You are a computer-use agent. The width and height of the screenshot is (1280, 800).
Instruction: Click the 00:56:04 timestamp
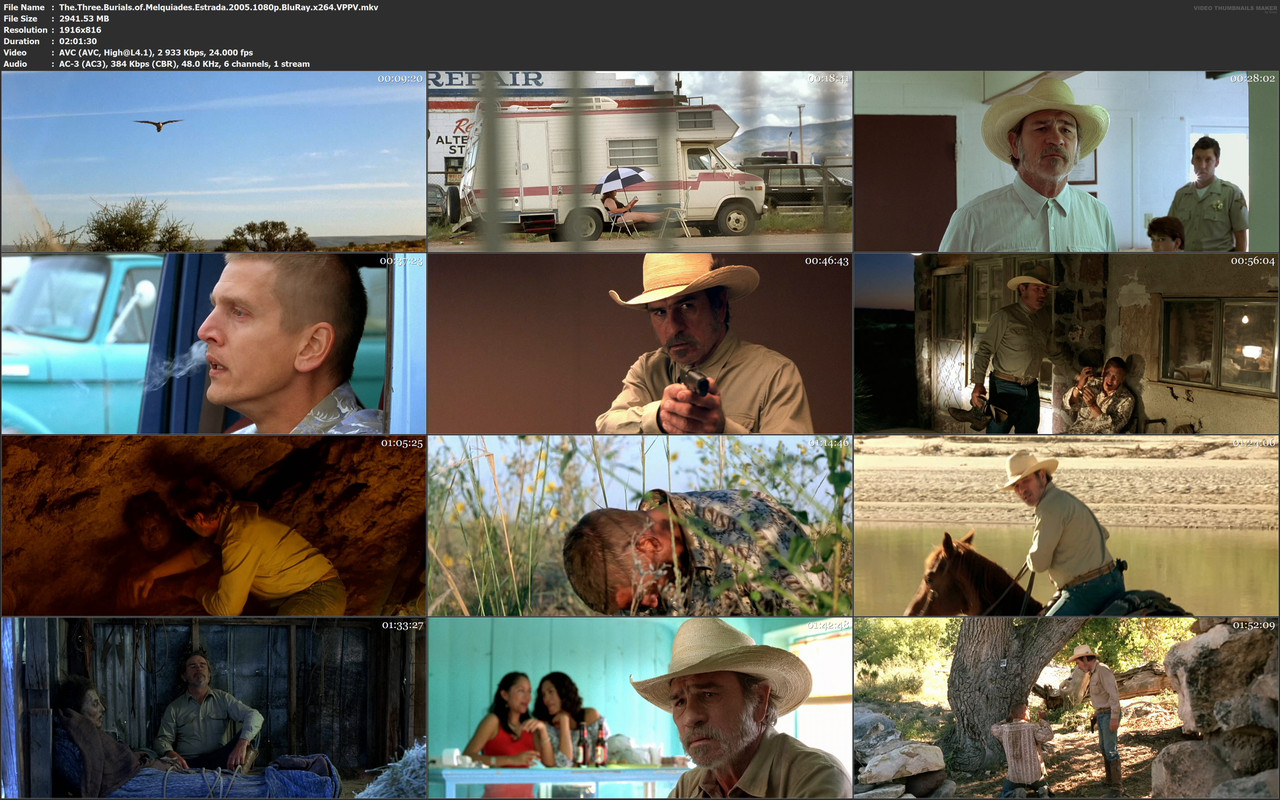coord(1252,260)
